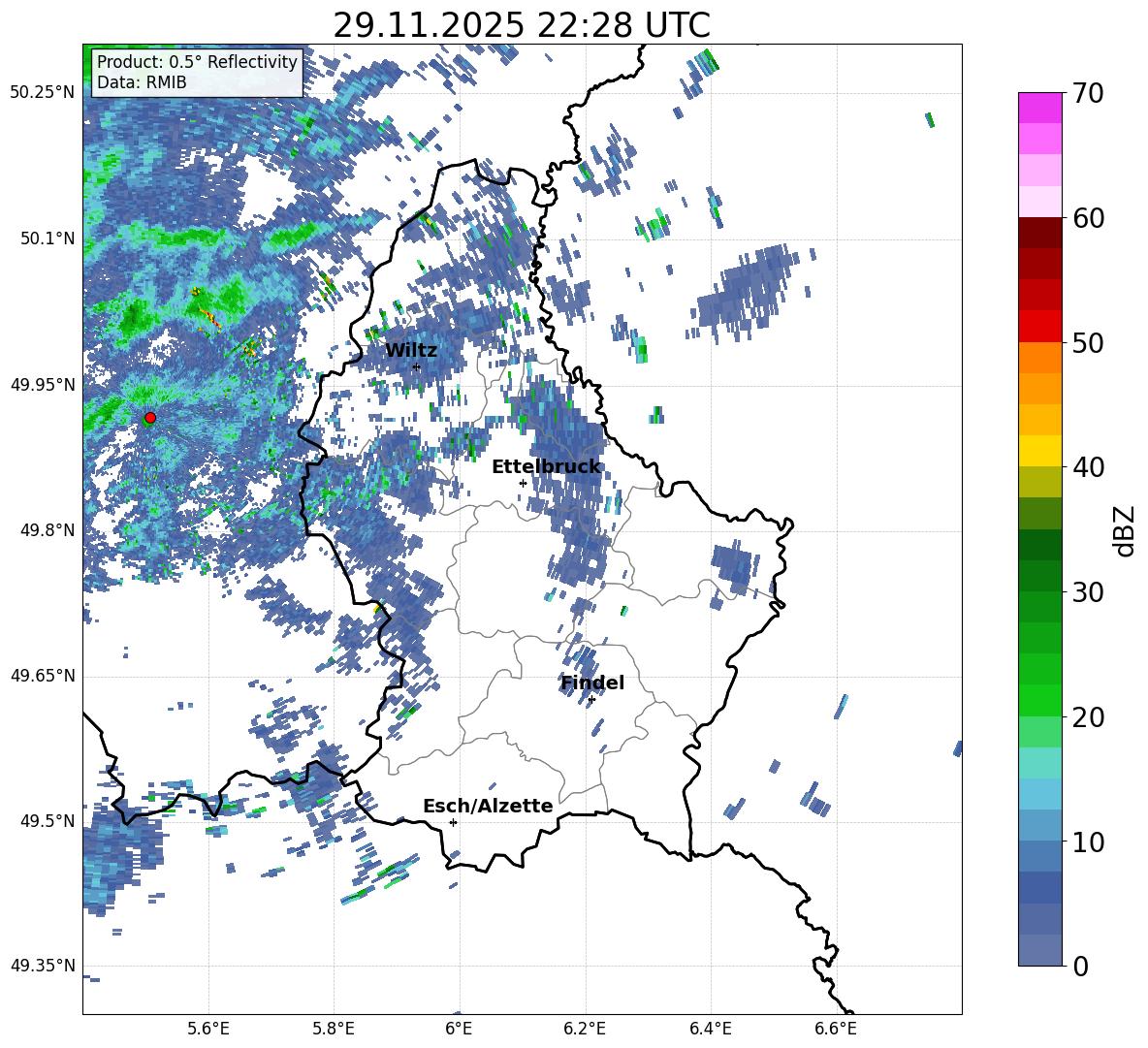1148x1048 pixels.
Task: Select the Ettelbruck city label
Action: point(546,467)
